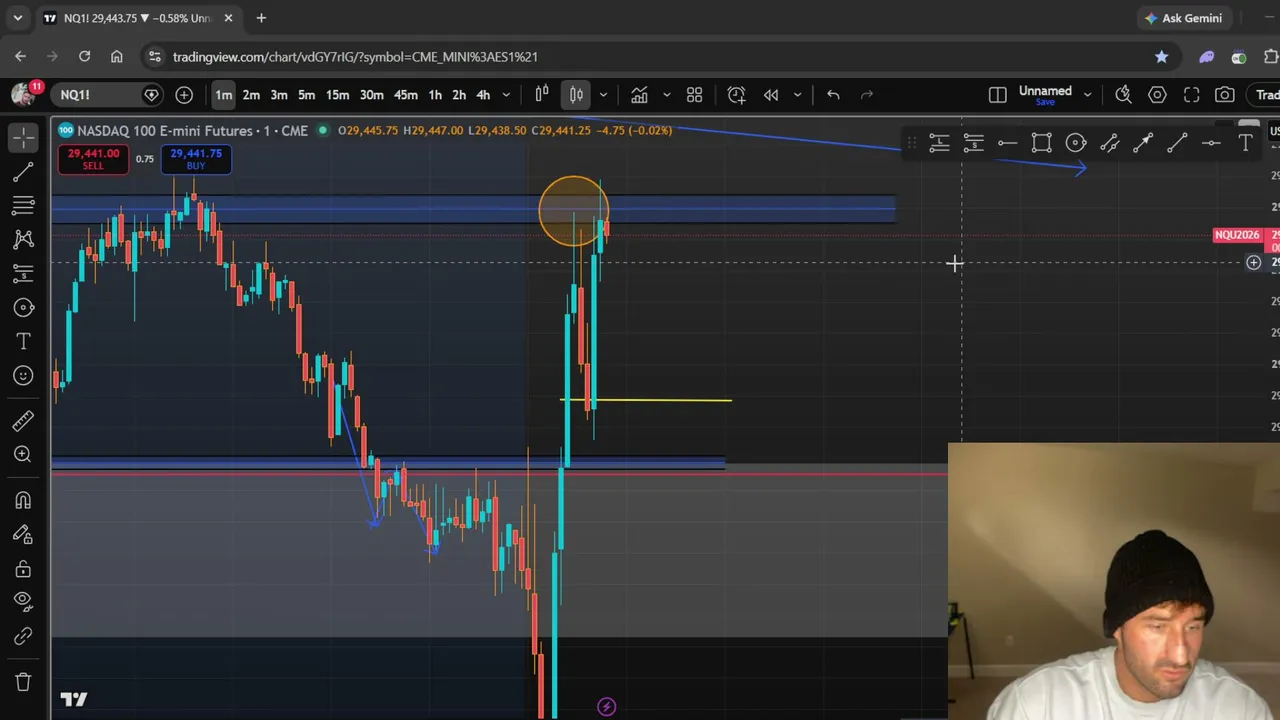Toggle Magnet mode
The height and width of the screenshot is (720, 1280).
23,500
